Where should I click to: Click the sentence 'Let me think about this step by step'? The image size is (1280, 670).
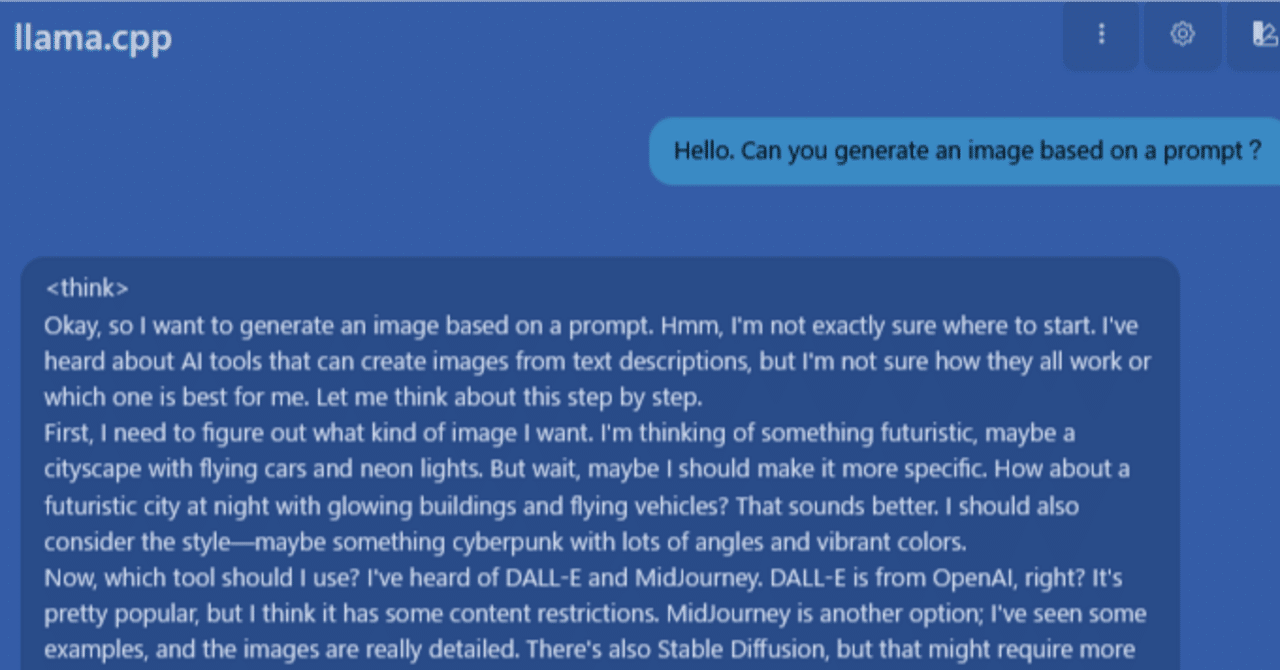[509, 398]
